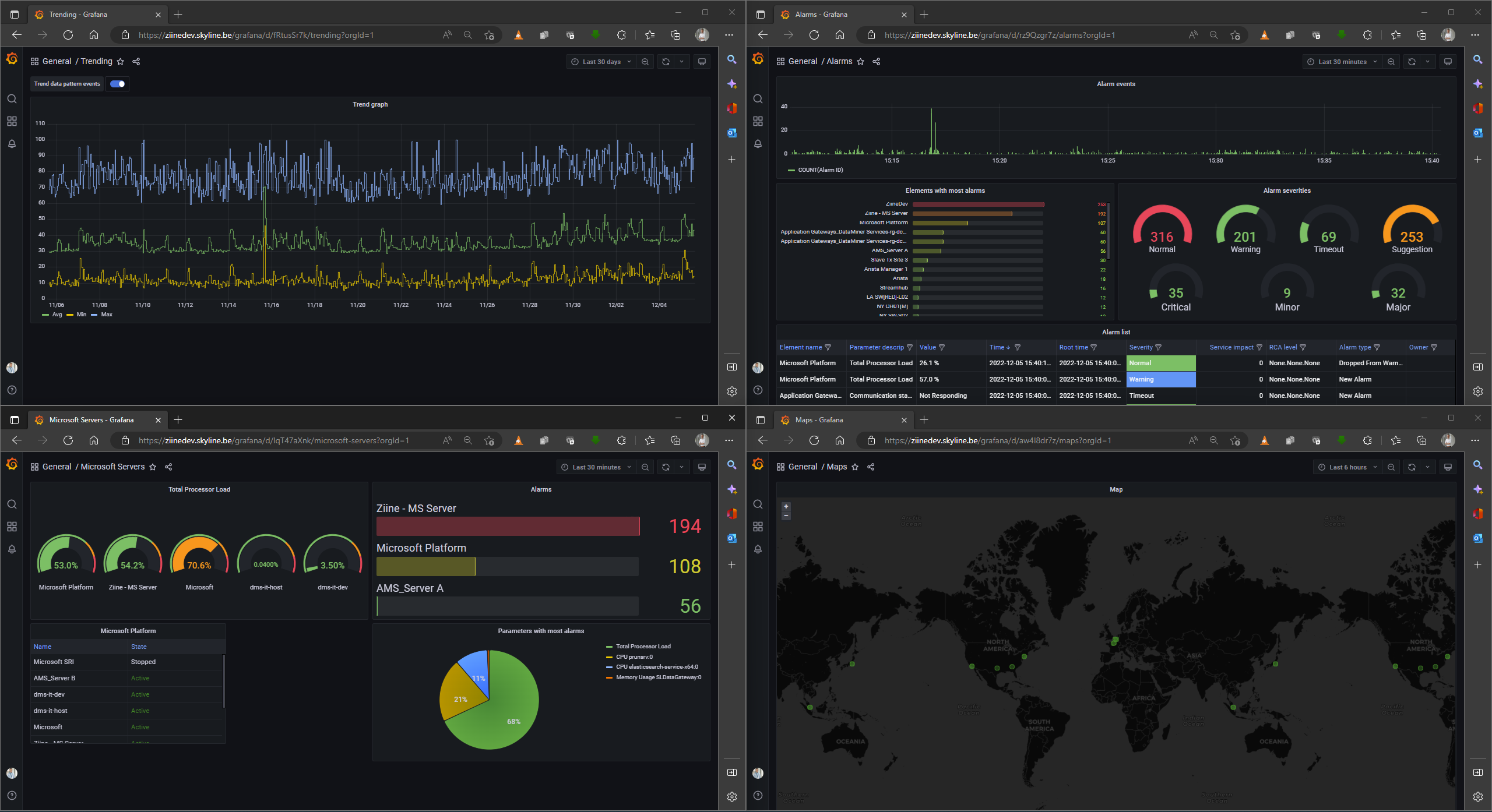Star the Alarms dashboard

point(861,62)
